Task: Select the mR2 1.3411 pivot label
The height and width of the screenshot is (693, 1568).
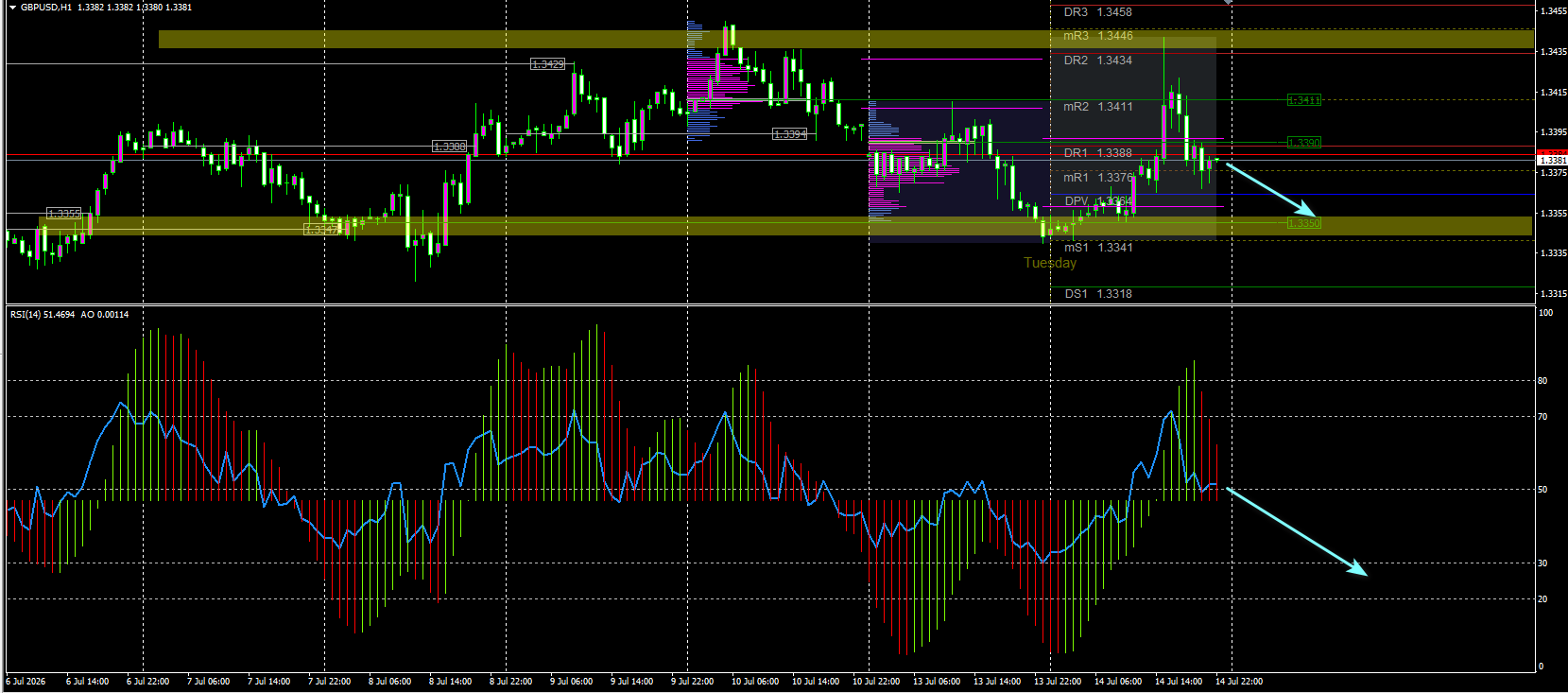Action: click(1097, 107)
